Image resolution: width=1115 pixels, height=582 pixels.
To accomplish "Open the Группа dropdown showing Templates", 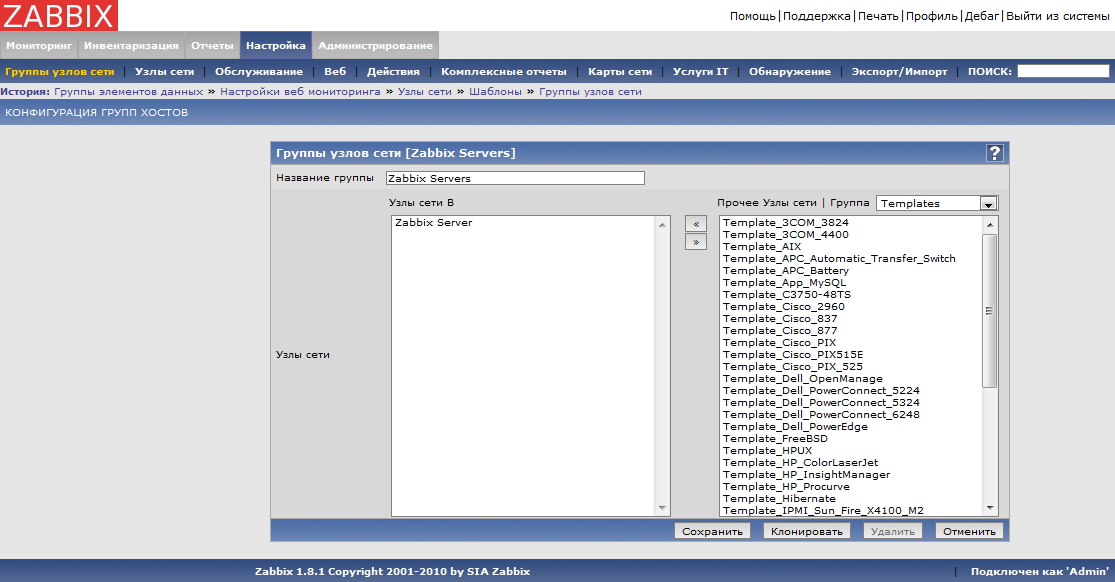I will point(937,203).
